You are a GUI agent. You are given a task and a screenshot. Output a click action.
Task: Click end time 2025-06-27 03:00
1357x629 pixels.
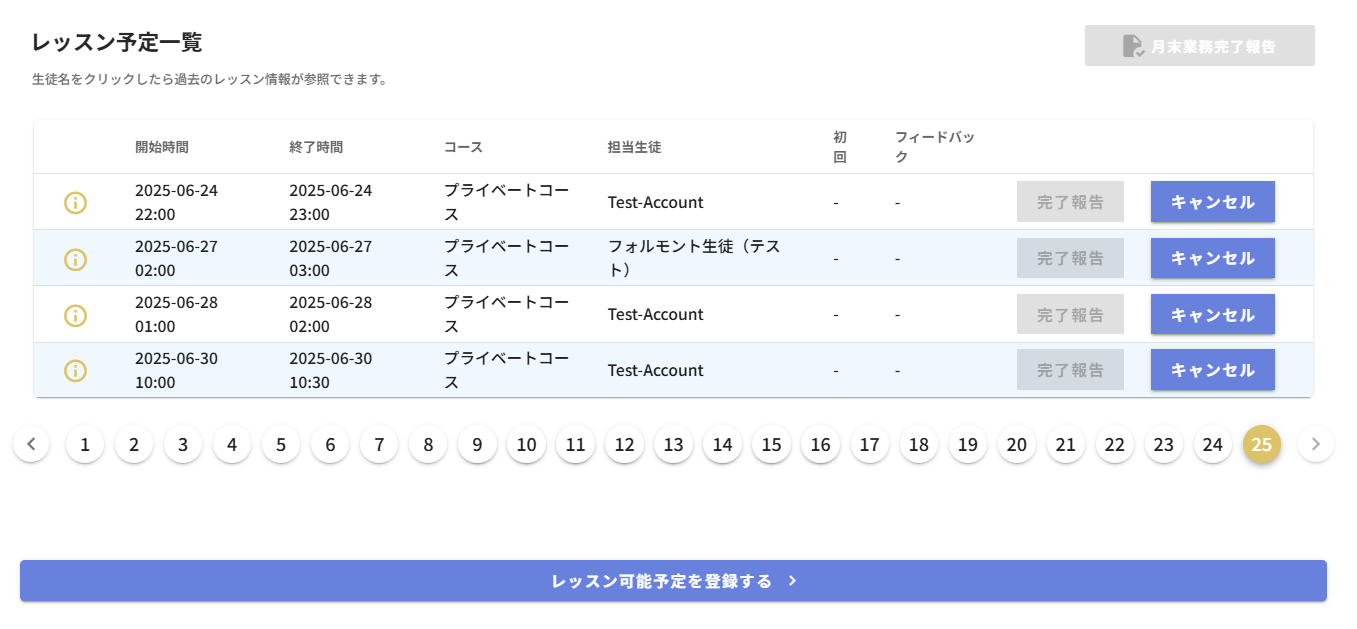coord(330,258)
